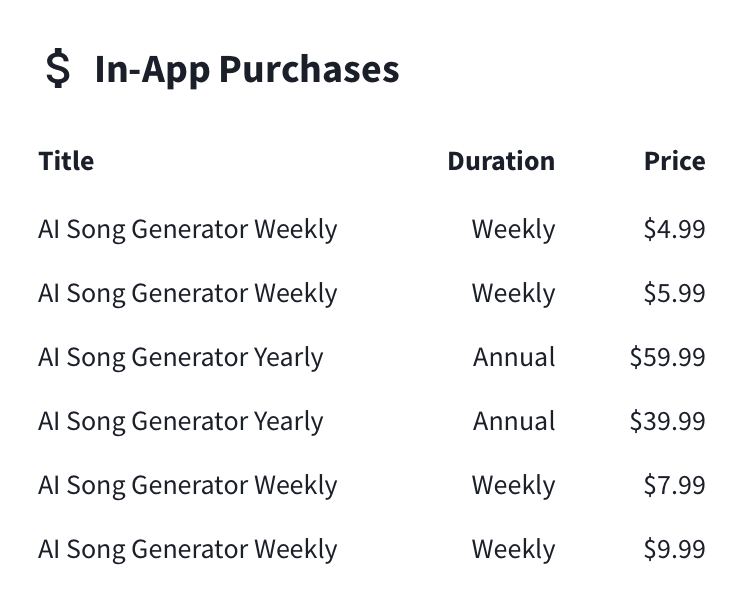
Task: Click AI Song Generator Weekly at $7.99
Action: (188, 486)
